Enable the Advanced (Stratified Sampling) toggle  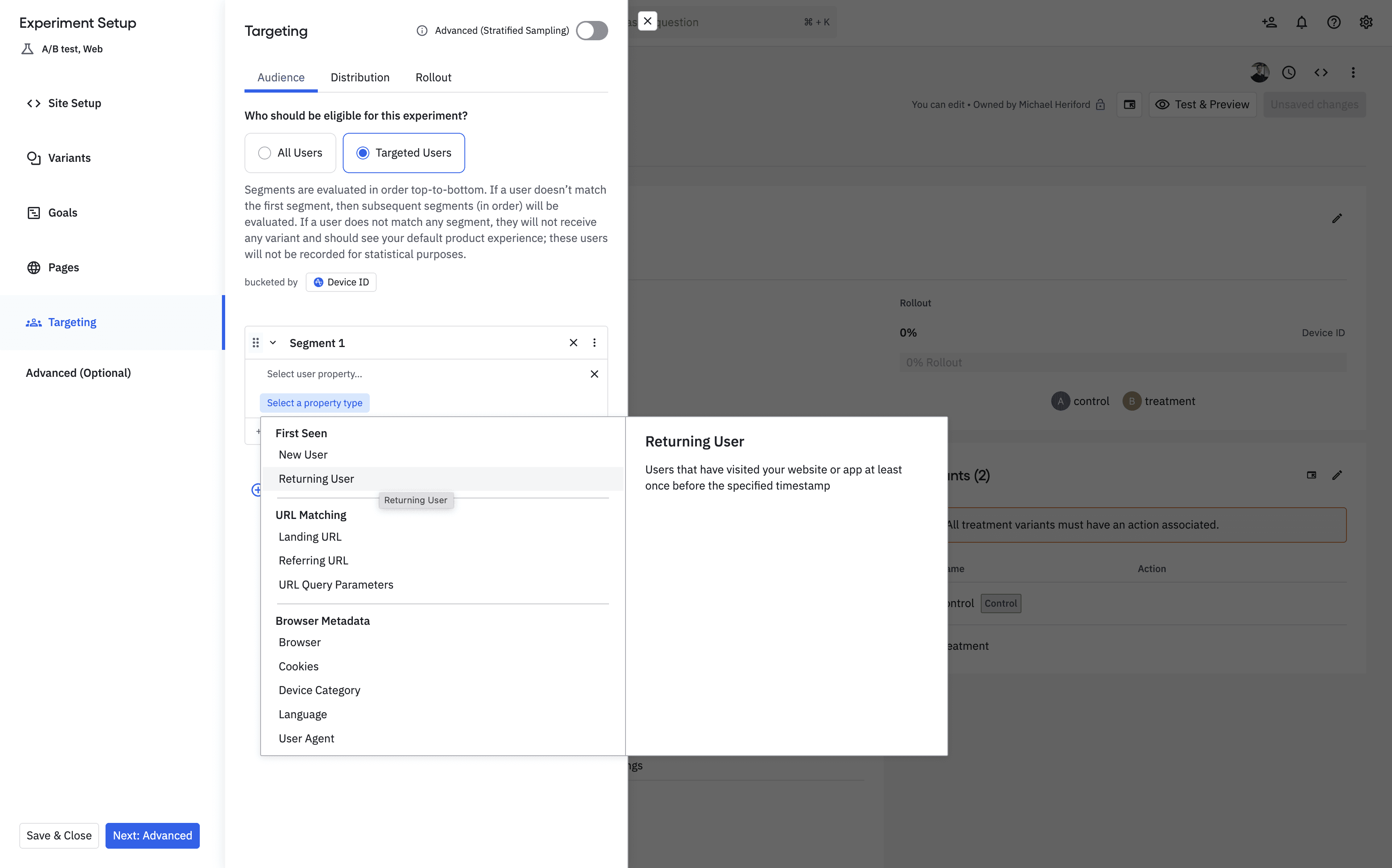coord(592,31)
